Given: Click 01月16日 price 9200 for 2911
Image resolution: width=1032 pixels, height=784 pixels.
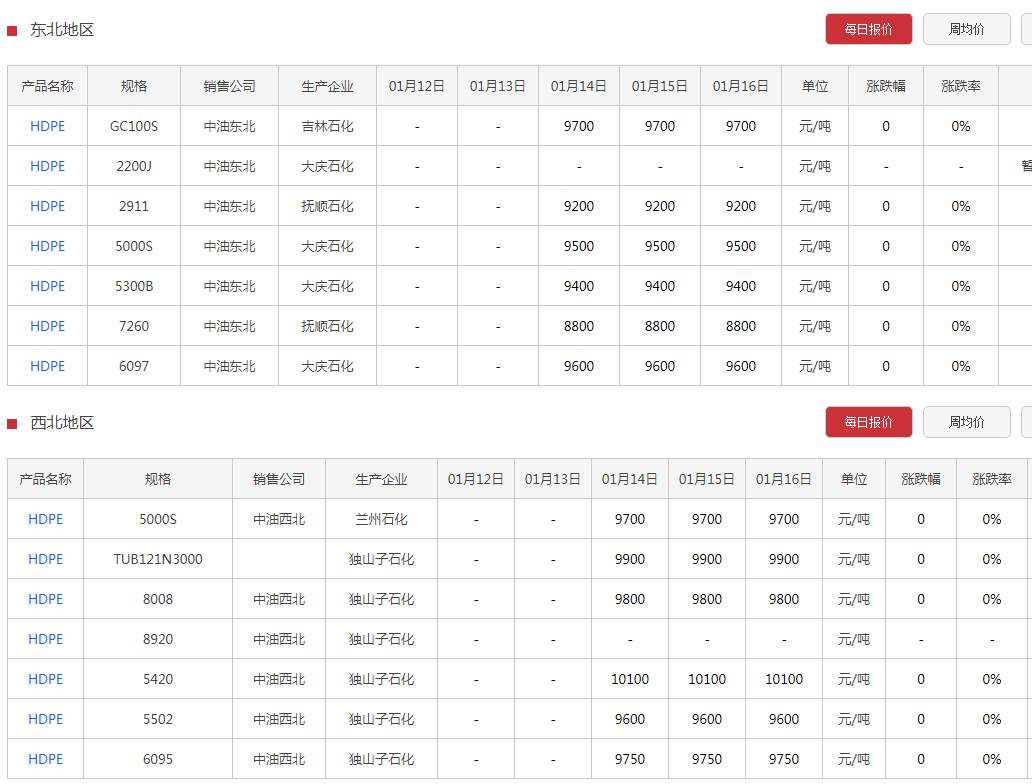Looking at the screenshot, I should pos(740,207).
